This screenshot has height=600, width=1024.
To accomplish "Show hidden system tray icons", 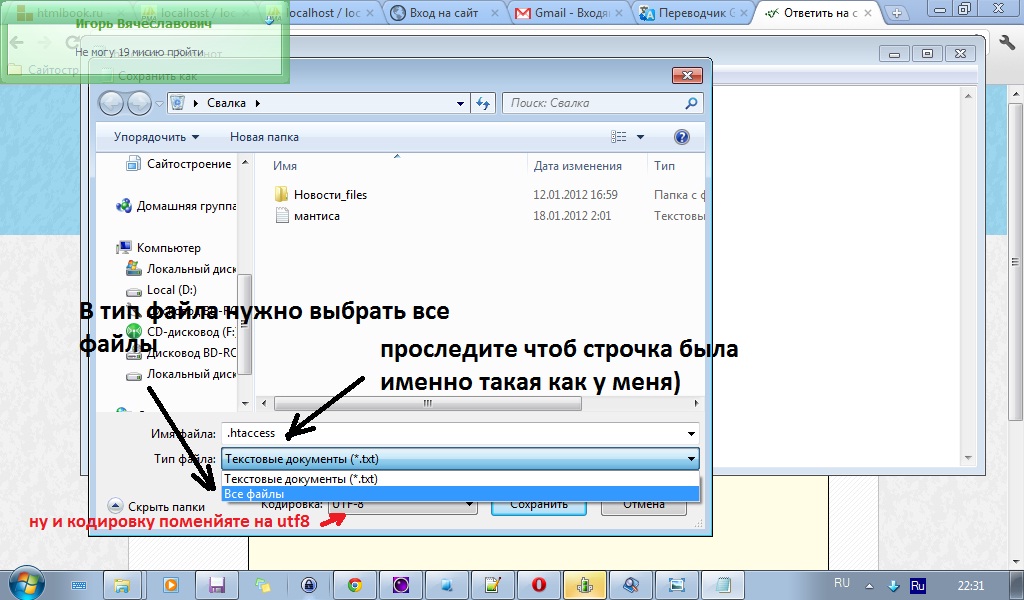I will (869, 586).
